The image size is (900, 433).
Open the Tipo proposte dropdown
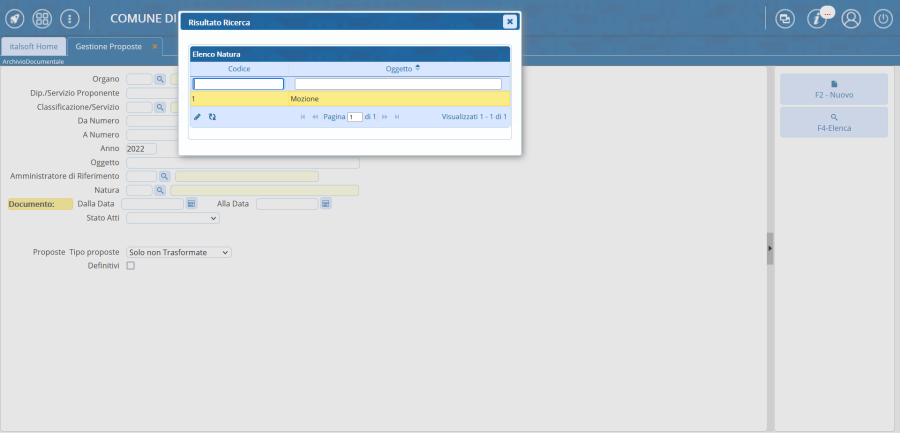[178, 252]
